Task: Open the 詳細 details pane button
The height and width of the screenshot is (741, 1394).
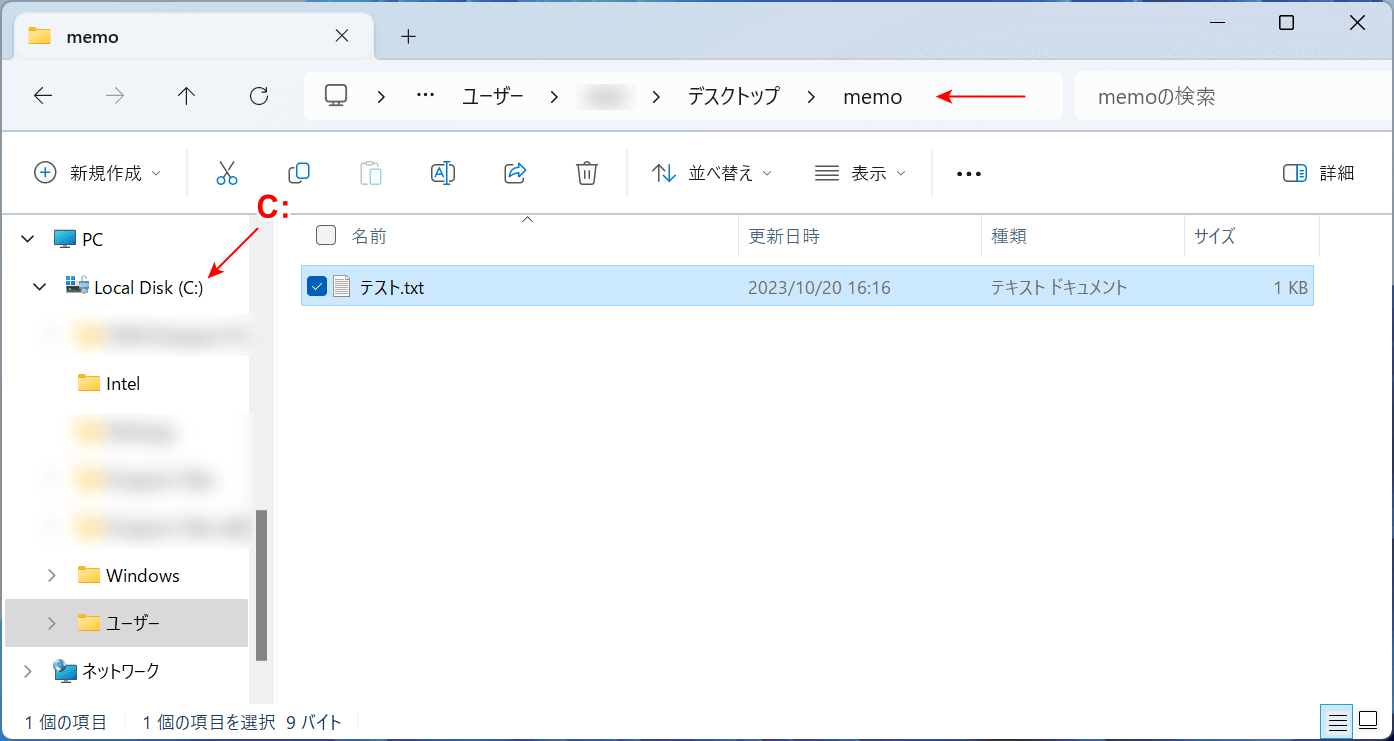Action: (x=1318, y=173)
